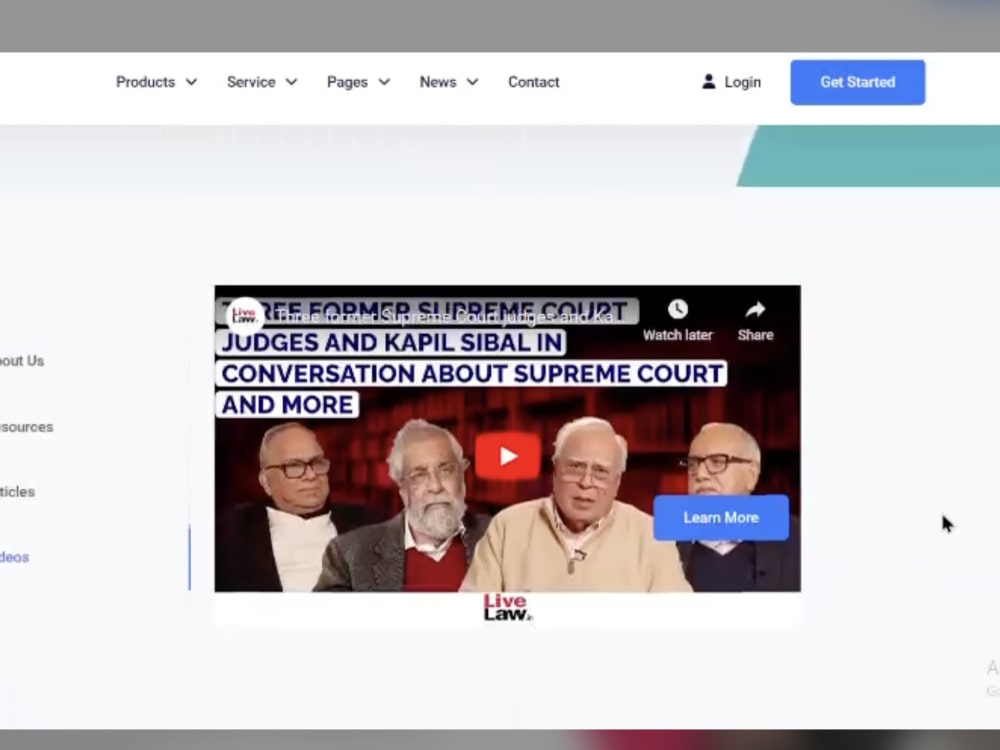Click the Watch later clock icon

(677, 310)
